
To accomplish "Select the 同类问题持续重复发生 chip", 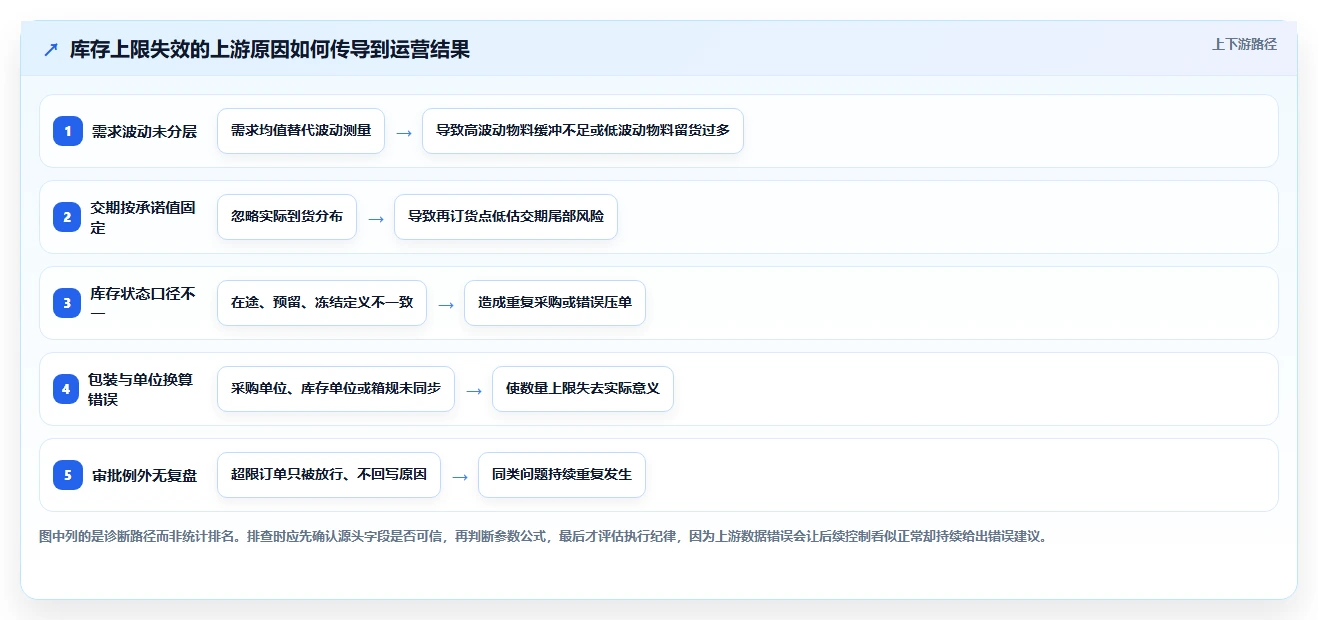I will (562, 475).
